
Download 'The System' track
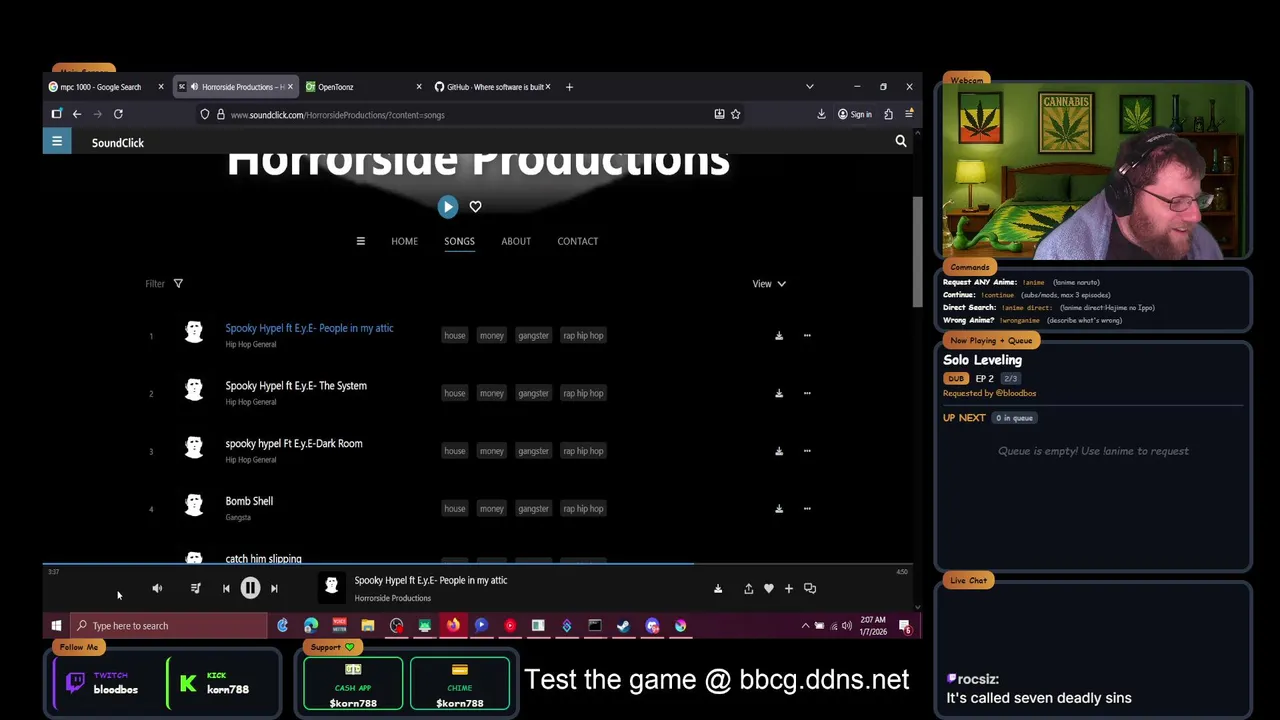point(779,393)
